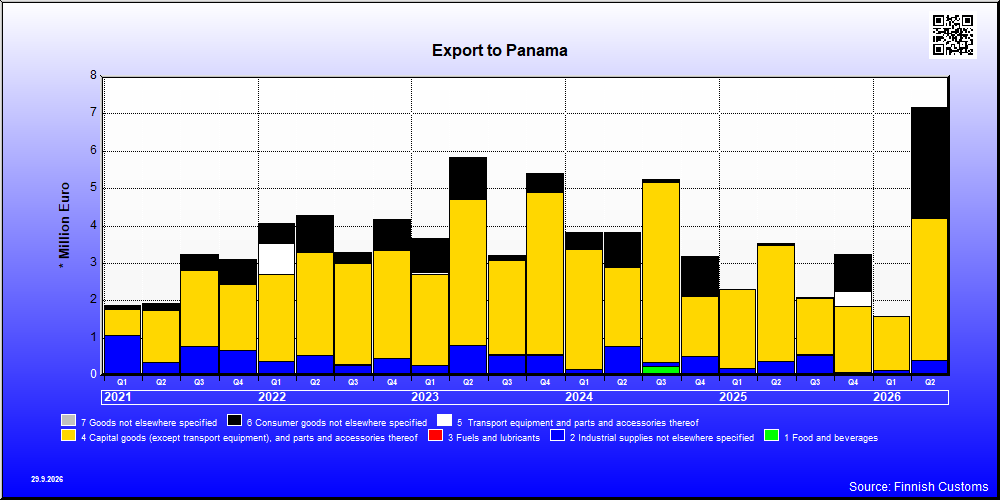1000x500 pixels.
Task: Click the '* Million Euro' axis label
Action: (x=64, y=225)
